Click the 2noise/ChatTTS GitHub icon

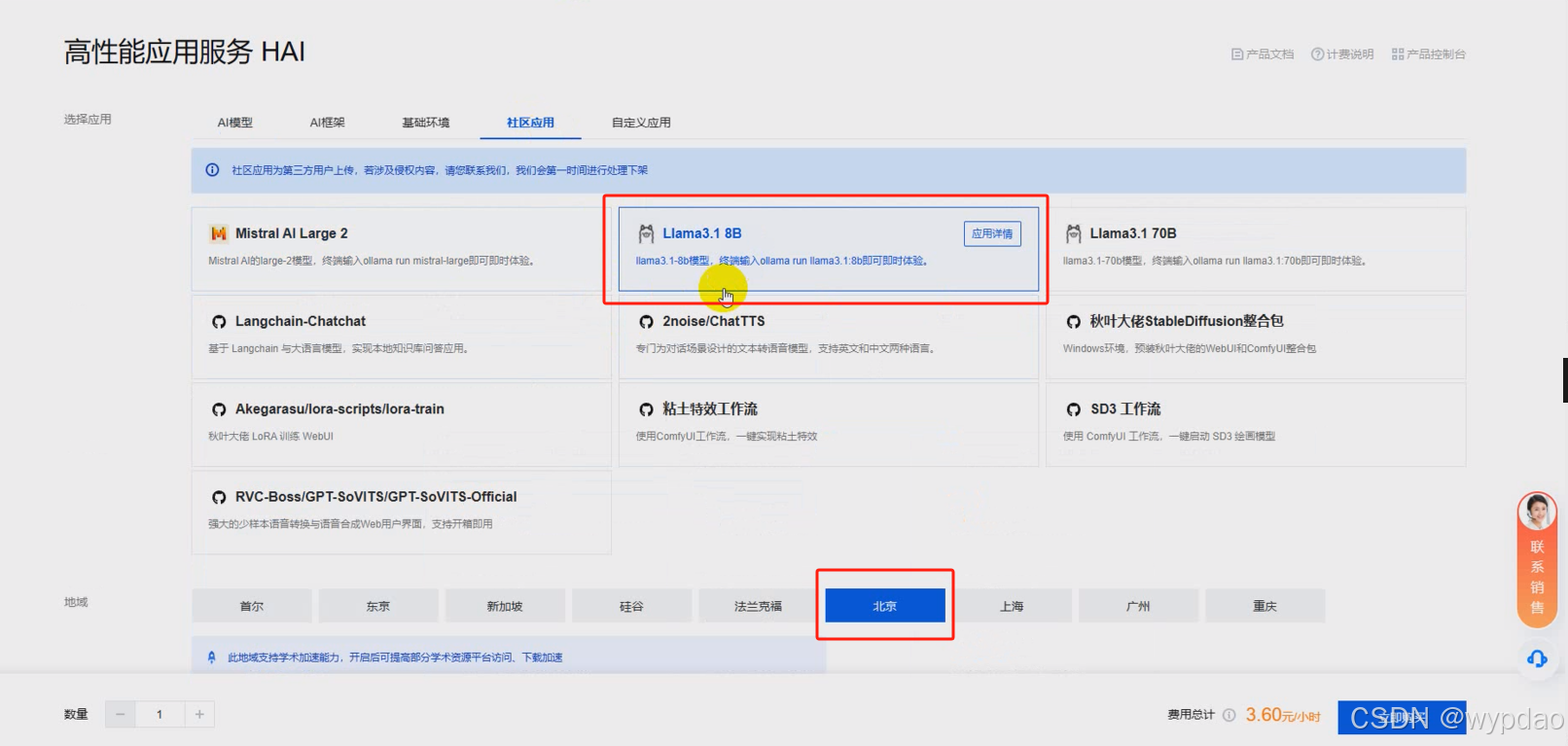click(646, 322)
